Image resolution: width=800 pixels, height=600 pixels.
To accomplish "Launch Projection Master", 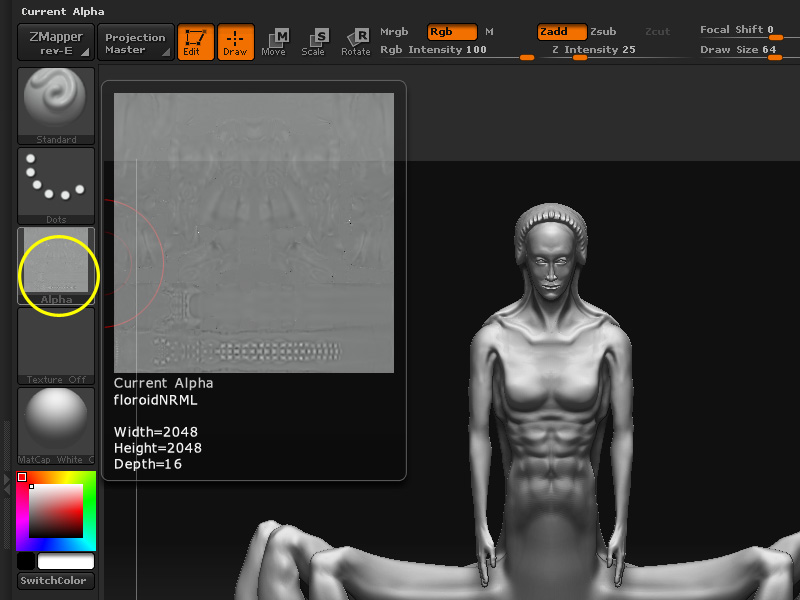I will [135, 41].
